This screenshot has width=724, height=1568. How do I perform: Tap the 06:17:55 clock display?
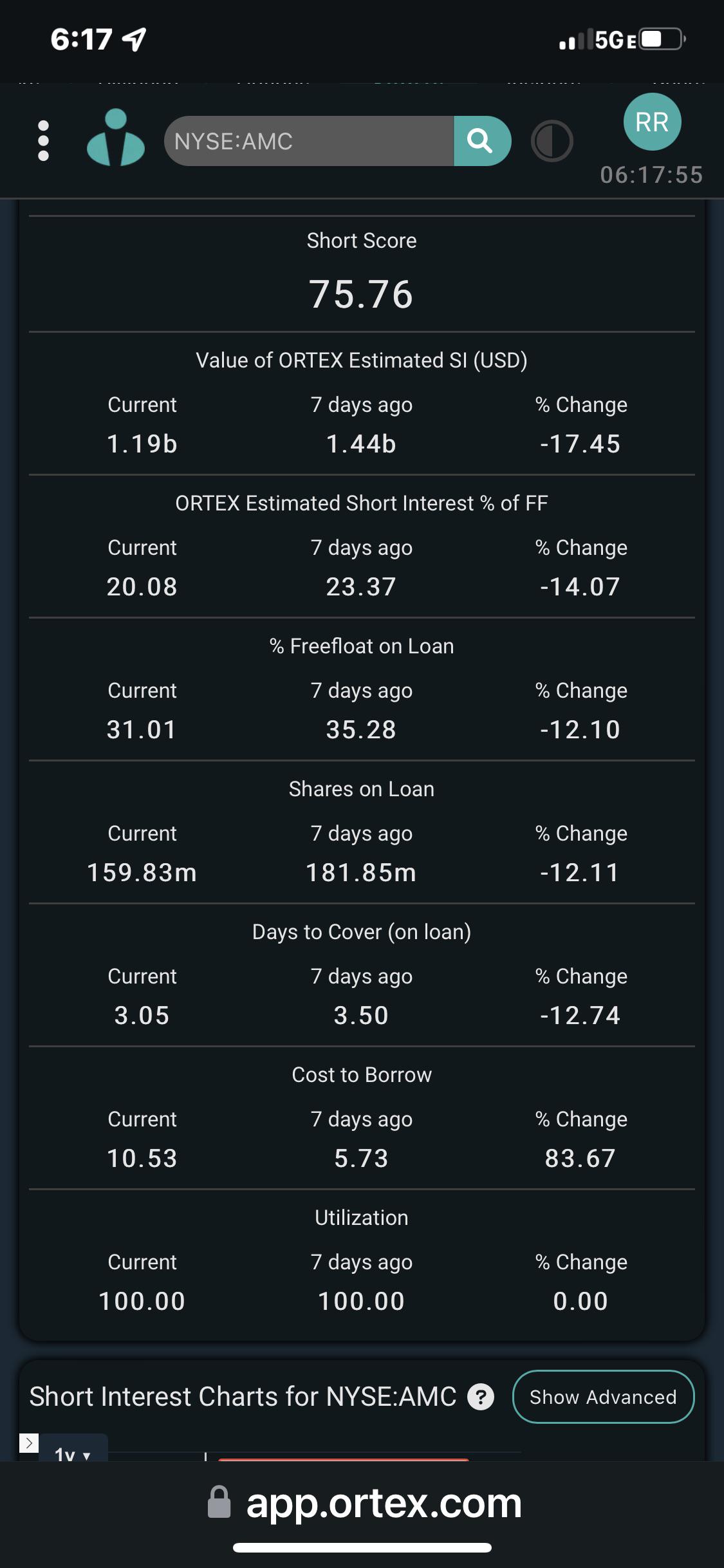651,175
